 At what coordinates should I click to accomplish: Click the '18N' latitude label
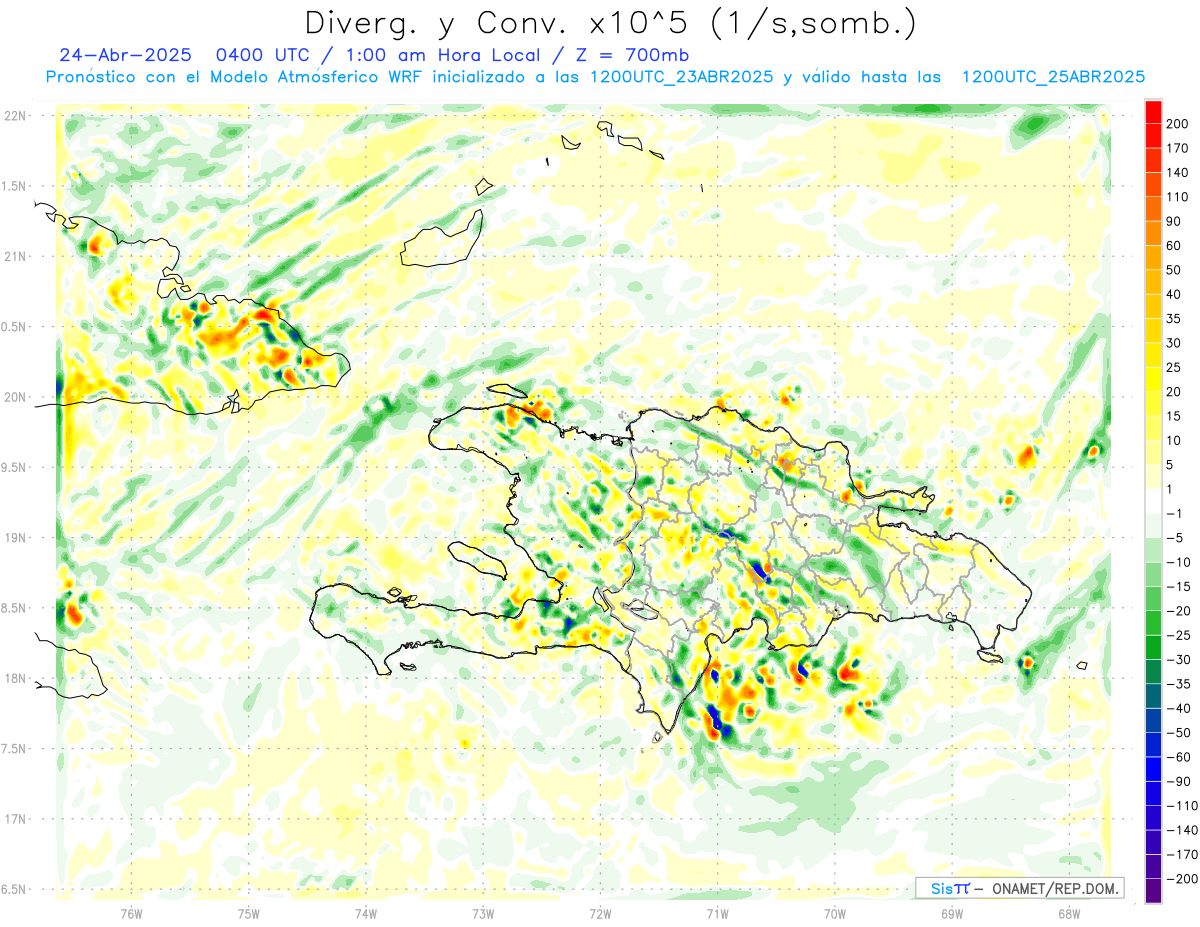(x=14, y=679)
